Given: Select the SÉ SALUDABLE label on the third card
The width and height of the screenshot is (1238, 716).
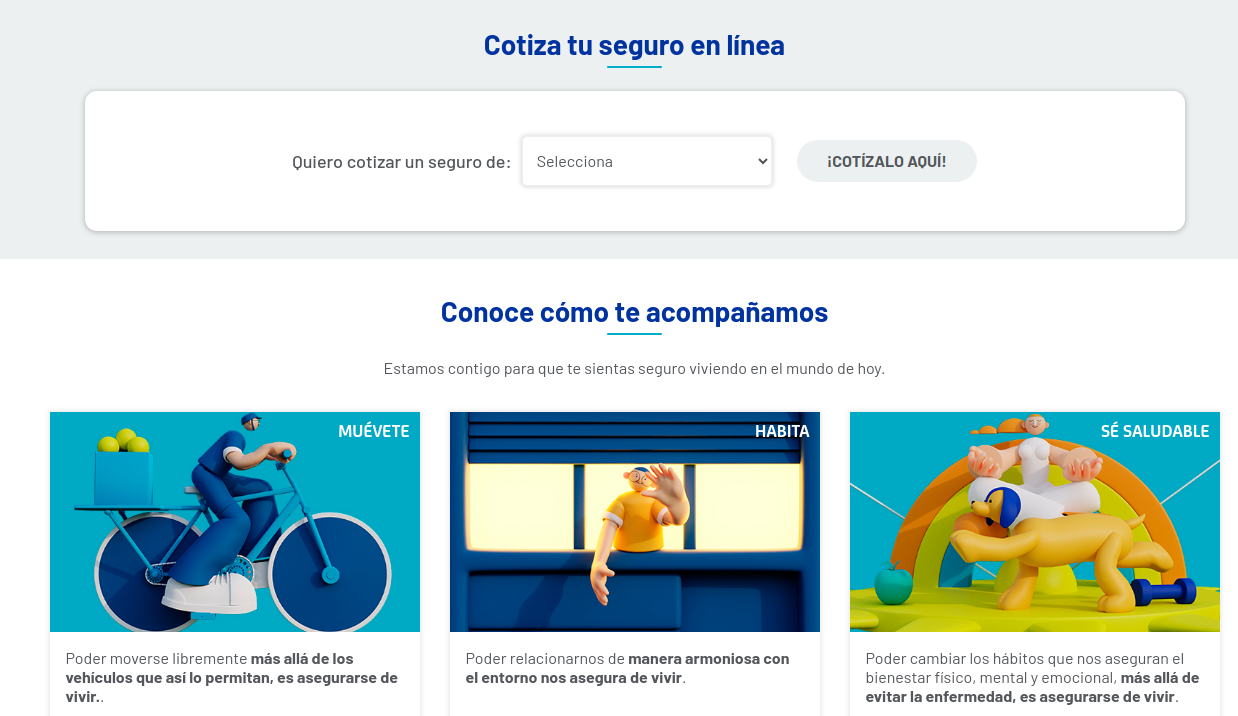Looking at the screenshot, I should [1155, 431].
